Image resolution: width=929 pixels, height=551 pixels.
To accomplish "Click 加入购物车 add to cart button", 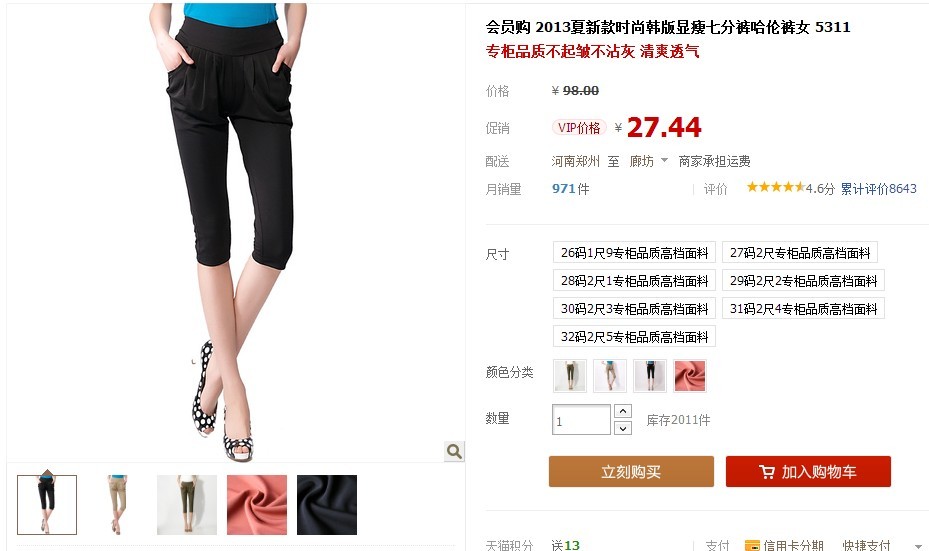I will pyautogui.click(x=808, y=472).
